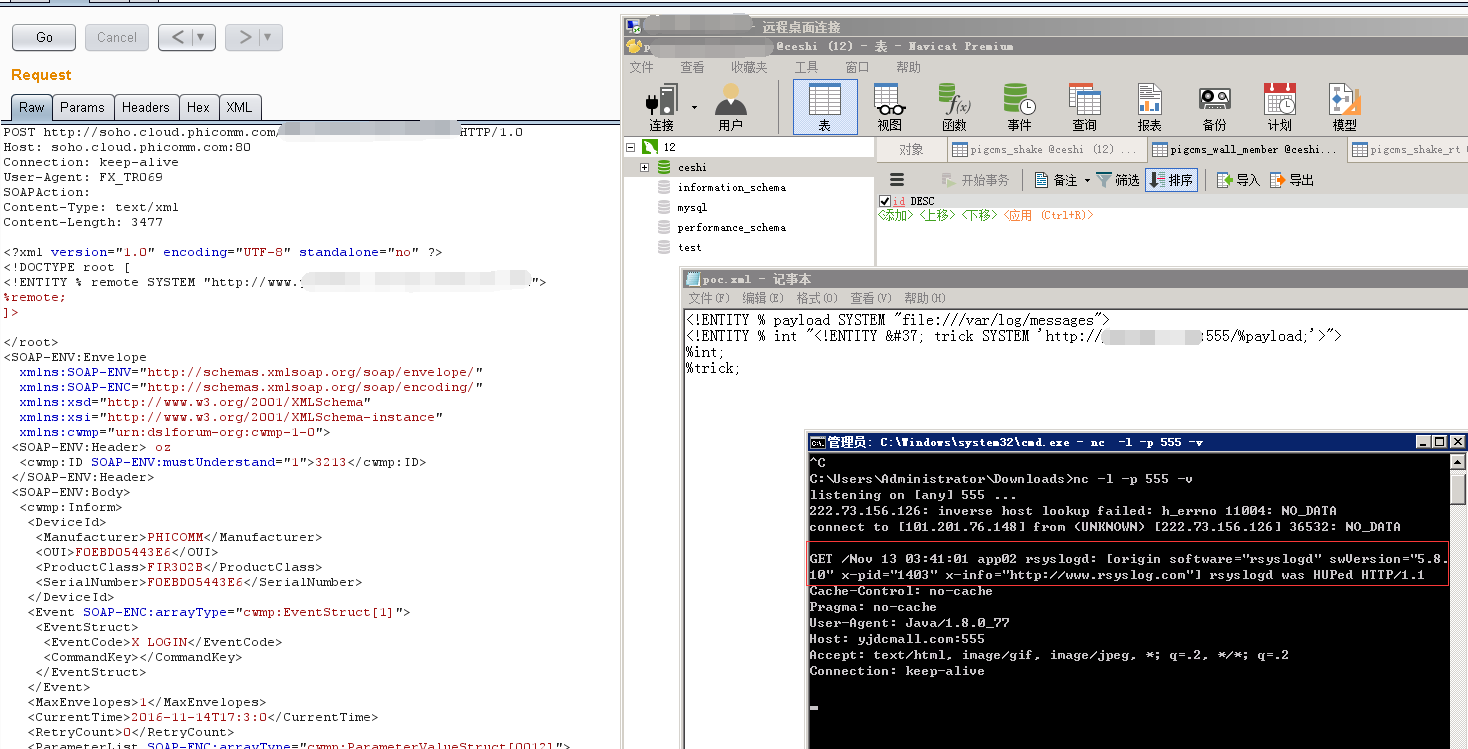Image resolution: width=1468 pixels, height=749 pixels.
Task: Select the information_schema database
Action: pos(732,187)
